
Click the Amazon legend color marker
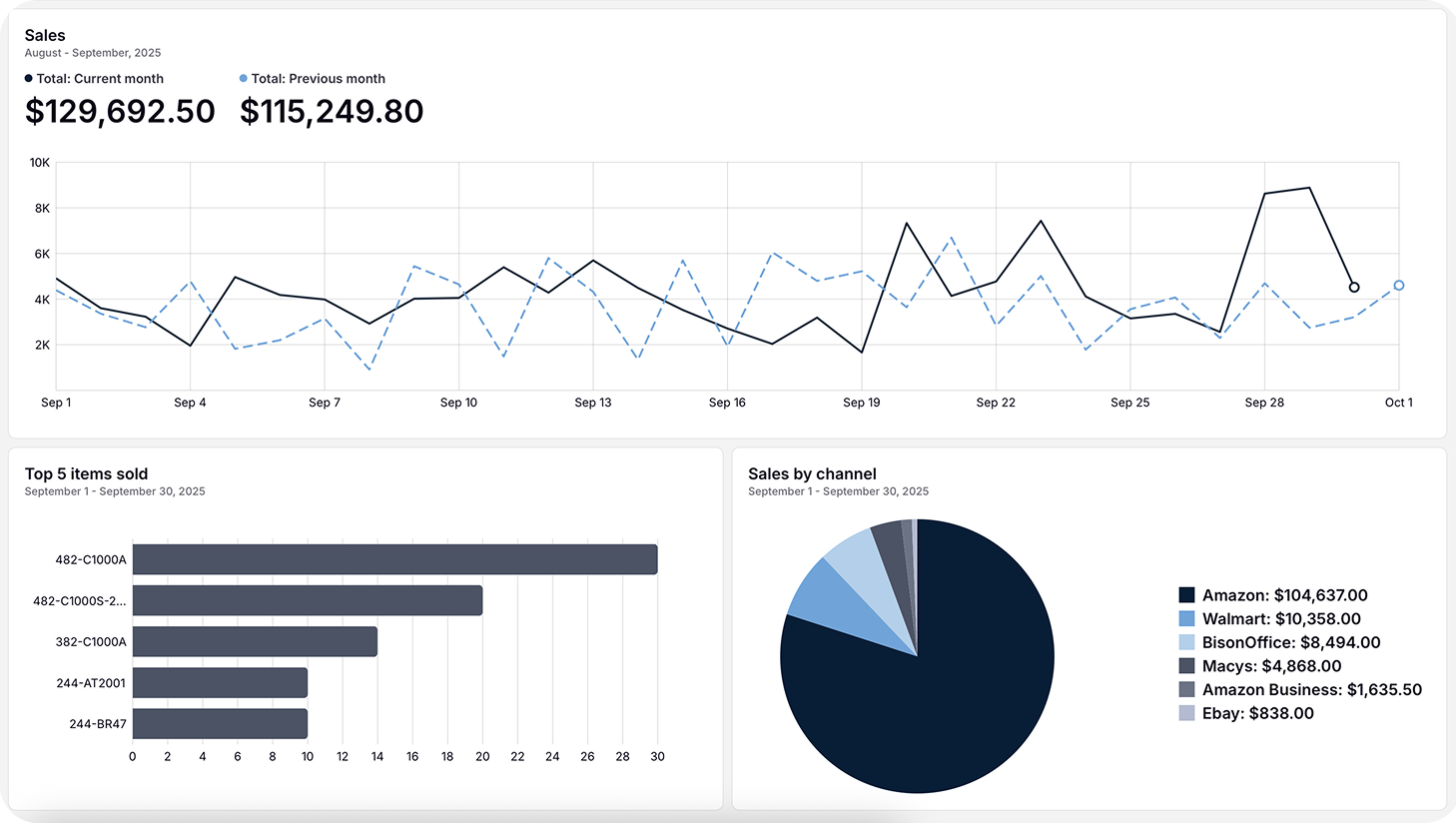point(1188,594)
